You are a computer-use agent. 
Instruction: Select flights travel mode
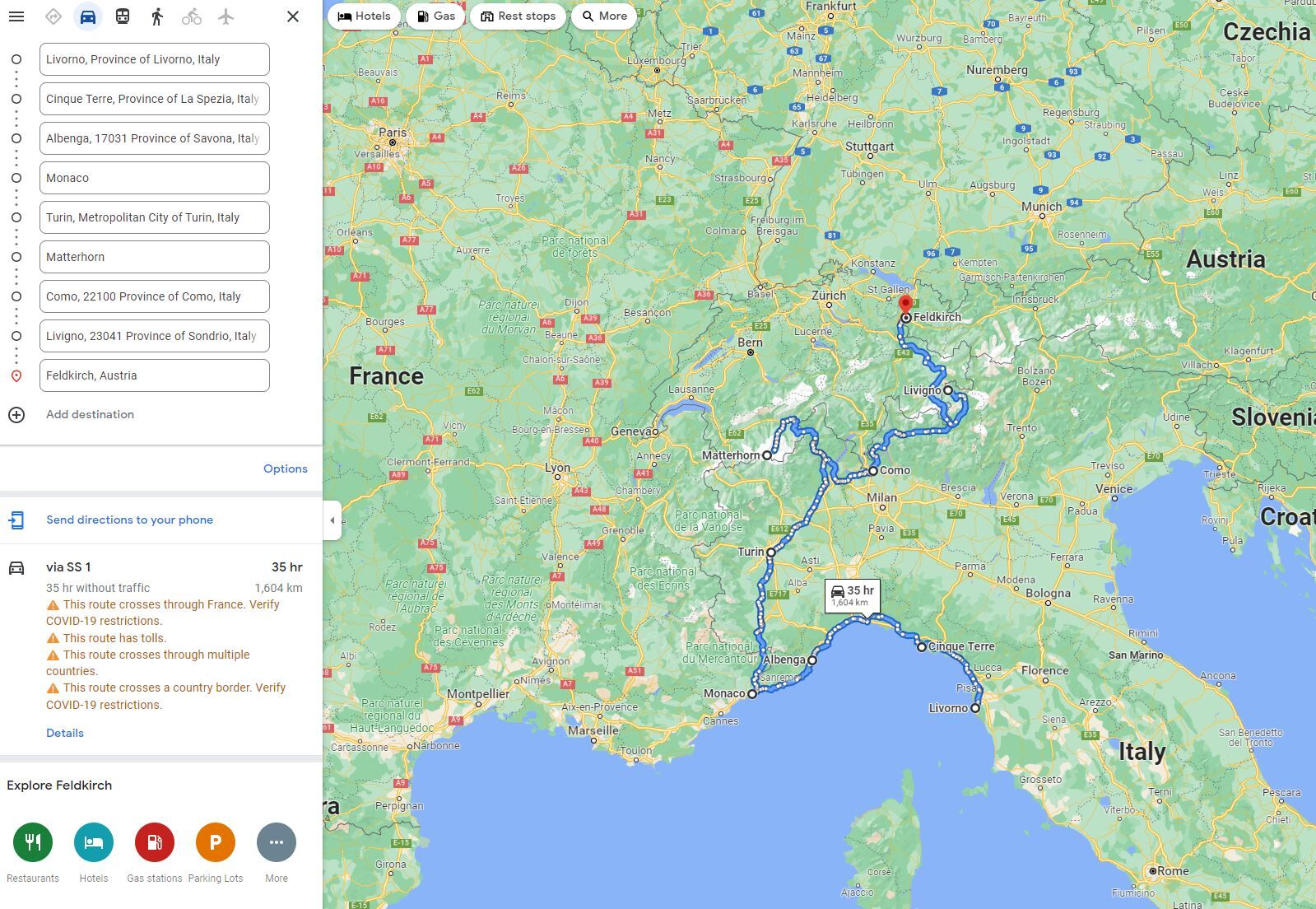[226, 16]
